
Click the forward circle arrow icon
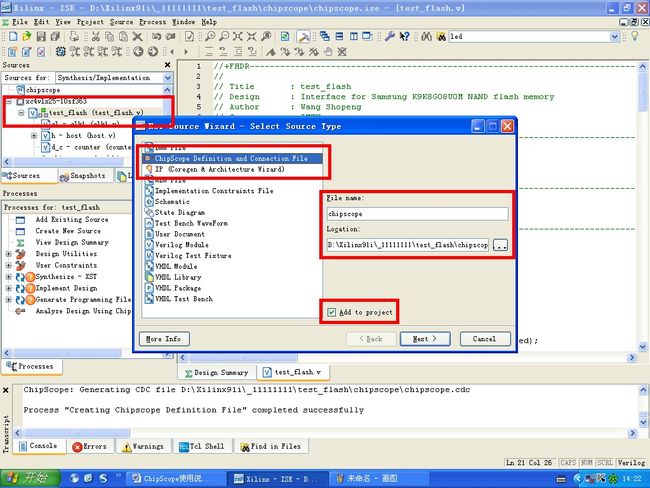(x=153, y=51)
